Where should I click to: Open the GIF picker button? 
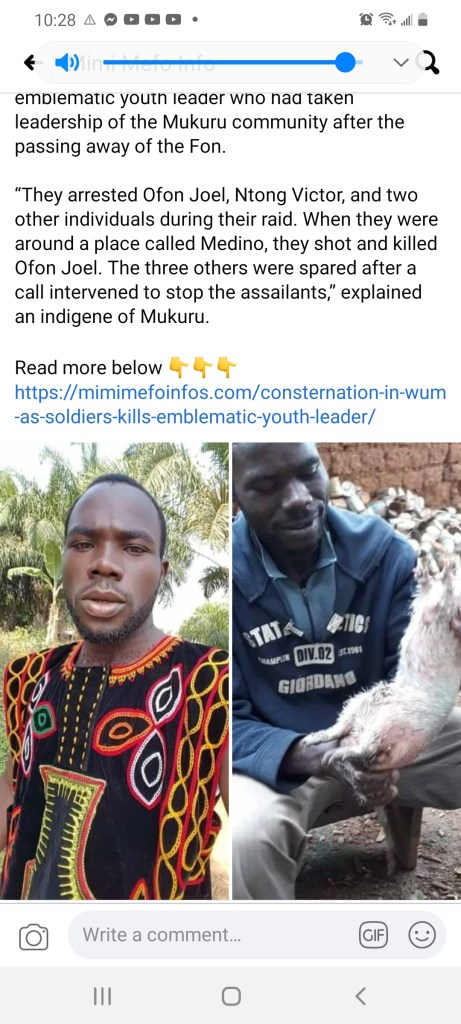tap(373, 936)
